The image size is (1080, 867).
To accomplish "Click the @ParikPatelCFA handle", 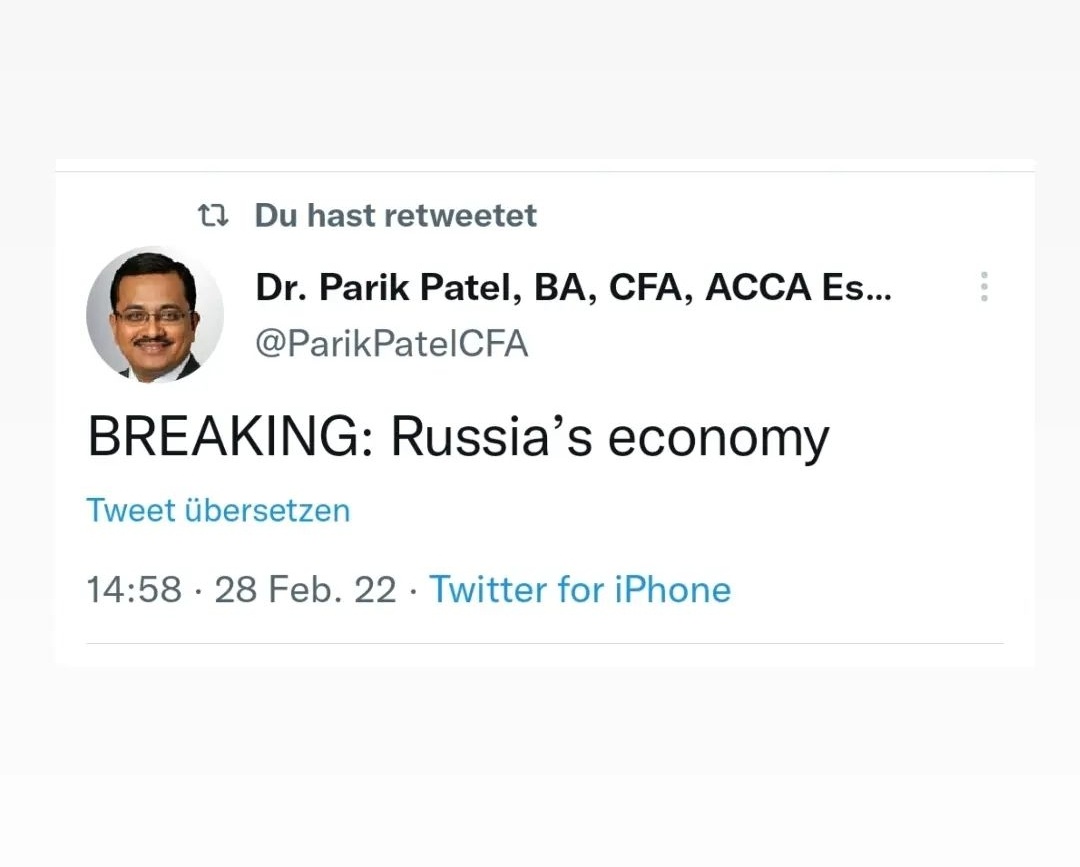I will click(392, 344).
